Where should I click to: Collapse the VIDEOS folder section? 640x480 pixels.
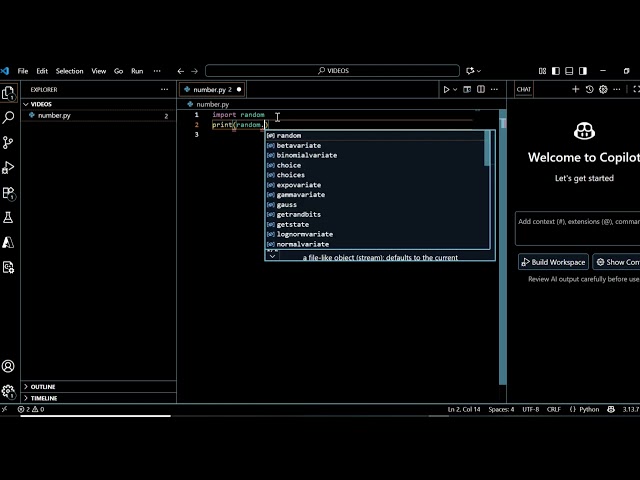click(x=98, y=104)
